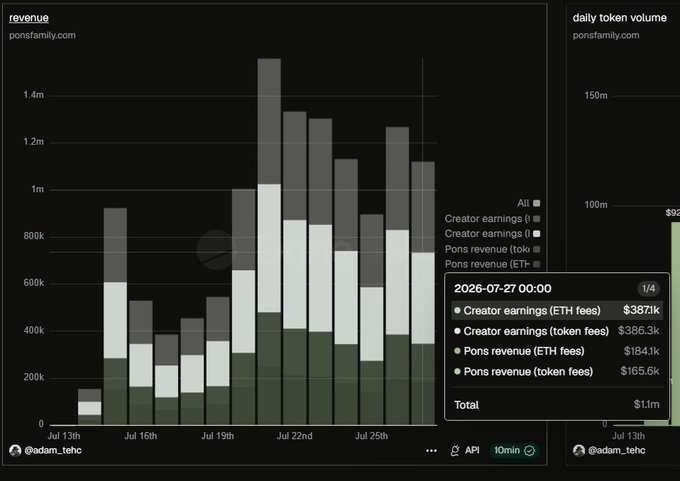Image resolution: width=680 pixels, height=481 pixels.
Task: Click the 800k y-axis label
Action: (x=33, y=236)
